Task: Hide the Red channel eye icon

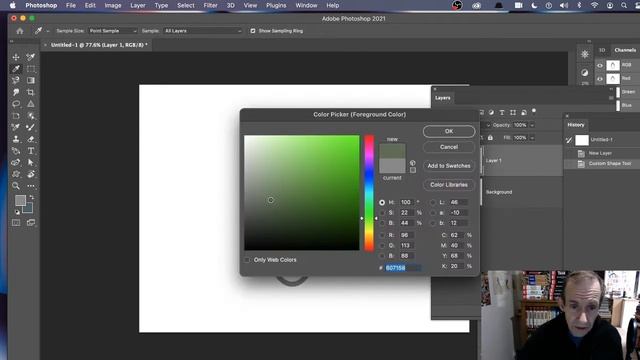Action: (600, 78)
